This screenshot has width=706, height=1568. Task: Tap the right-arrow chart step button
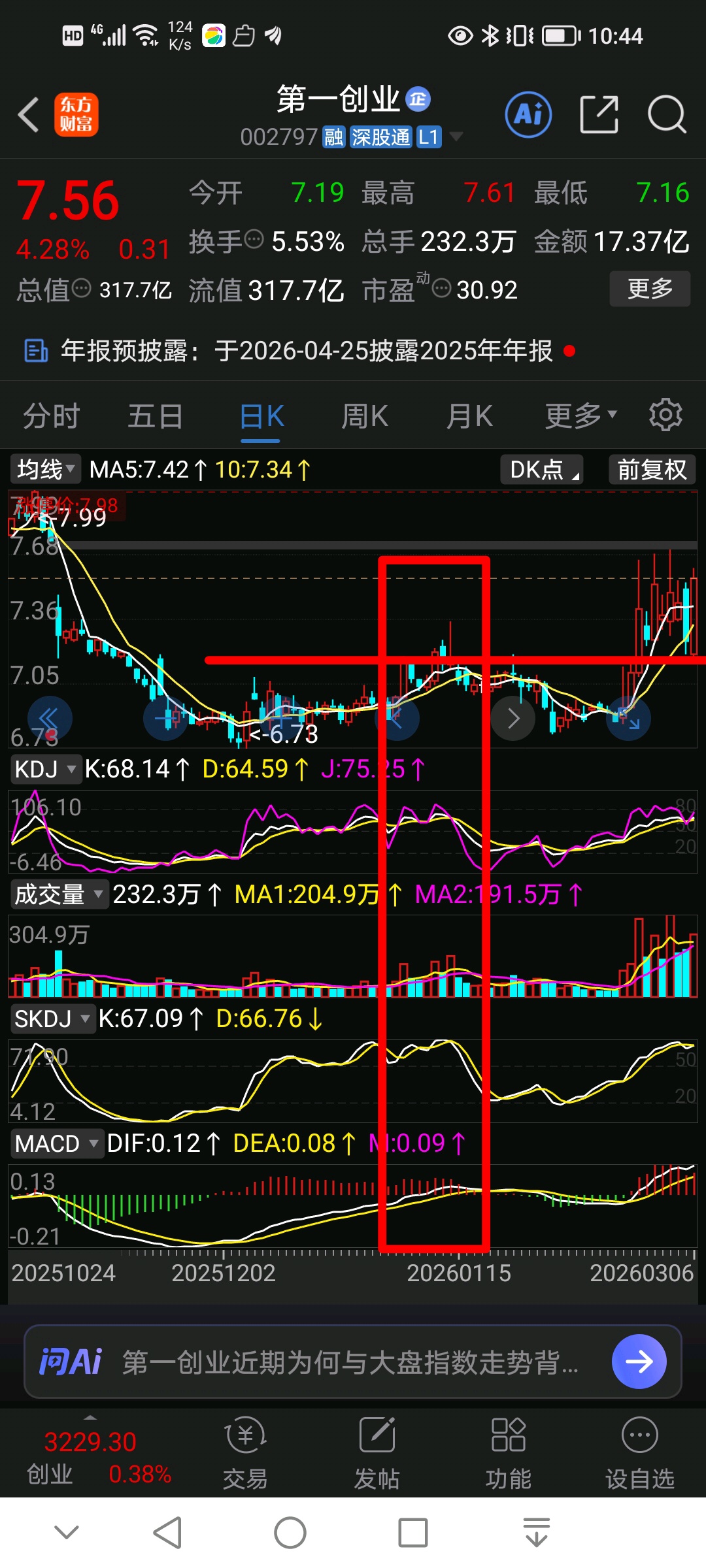tap(513, 718)
